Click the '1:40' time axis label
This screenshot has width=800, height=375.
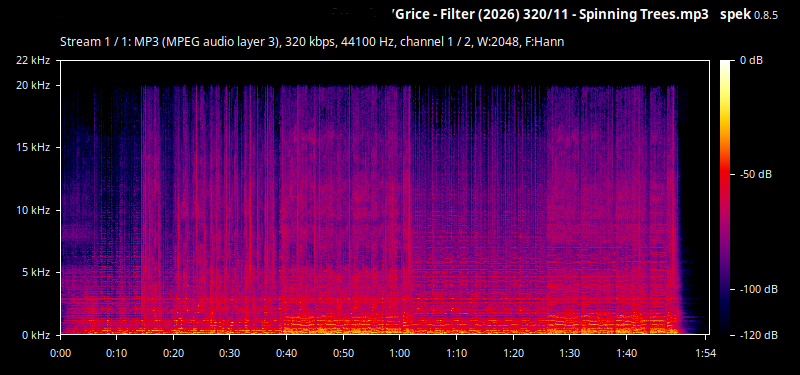[x=626, y=353]
